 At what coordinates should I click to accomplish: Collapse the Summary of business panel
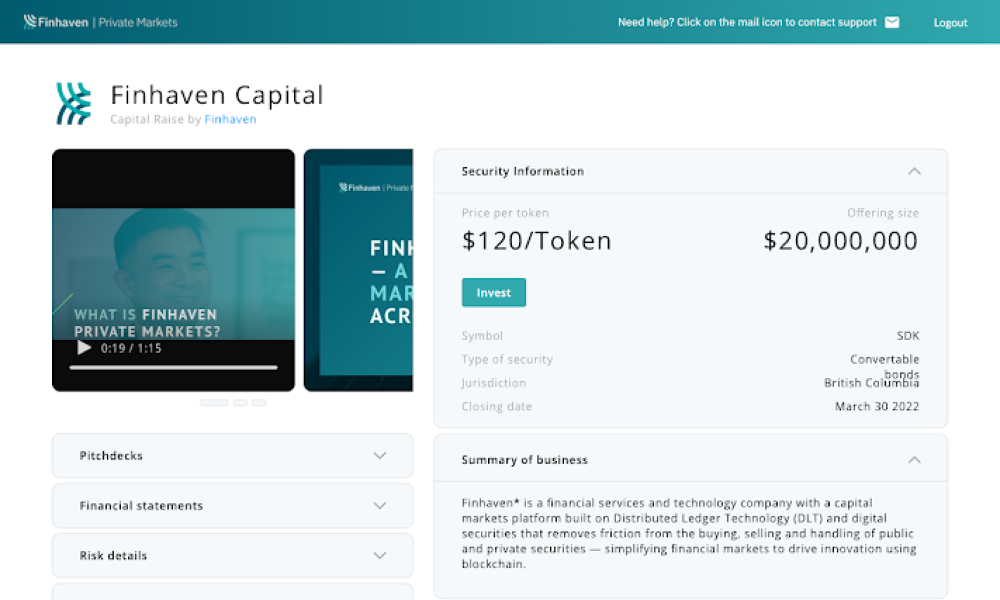[914, 460]
